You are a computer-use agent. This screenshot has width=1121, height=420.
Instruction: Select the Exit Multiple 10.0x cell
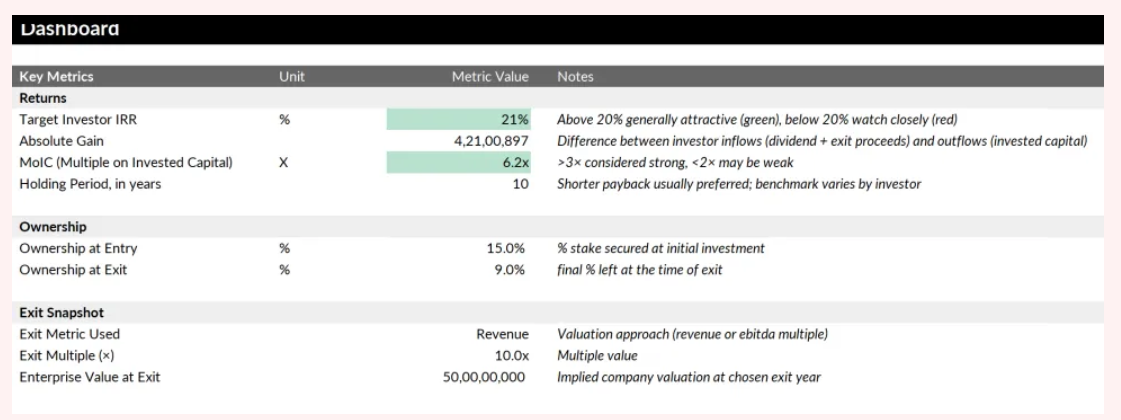coord(509,355)
